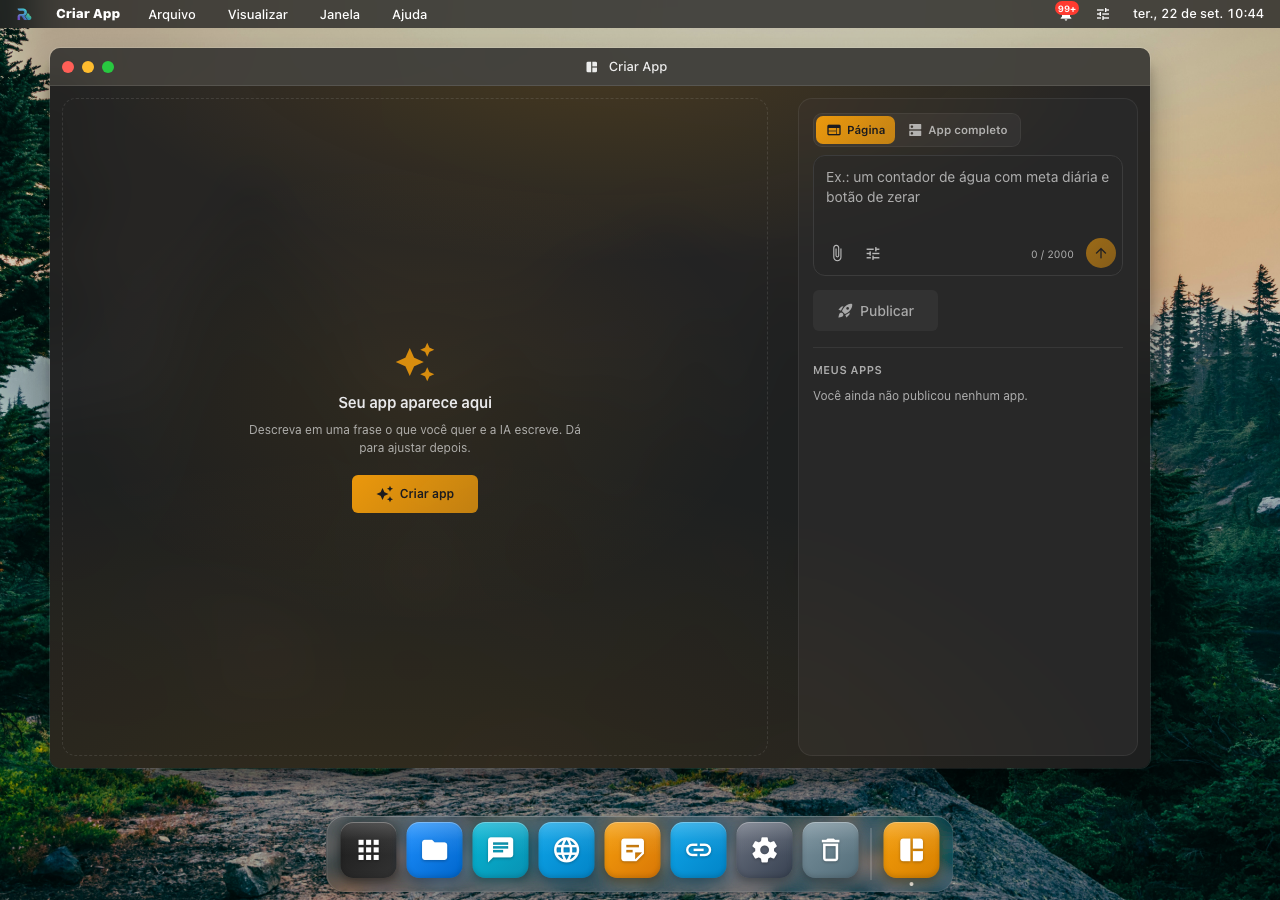This screenshot has height=900, width=1280.
Task: Switch to App completo mode
Action: click(958, 130)
